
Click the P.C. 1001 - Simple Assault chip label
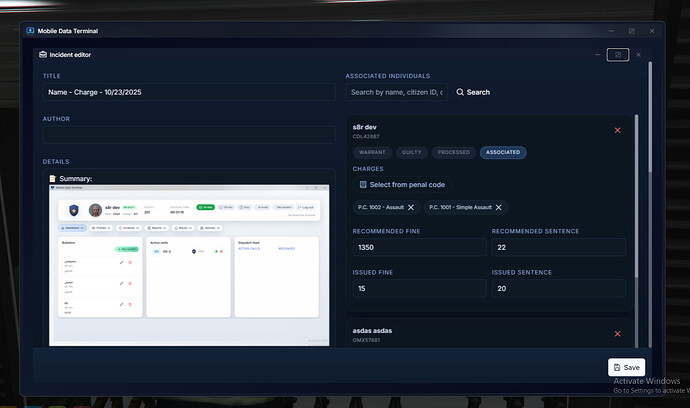(x=460, y=207)
